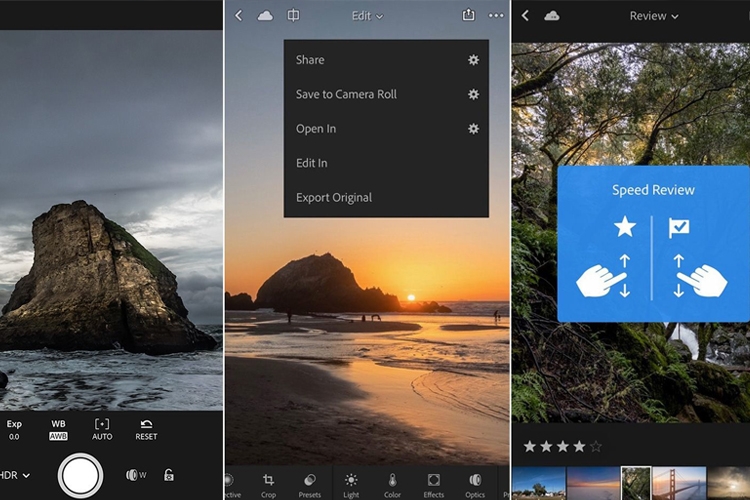Set rating to one star

click(x=529, y=446)
